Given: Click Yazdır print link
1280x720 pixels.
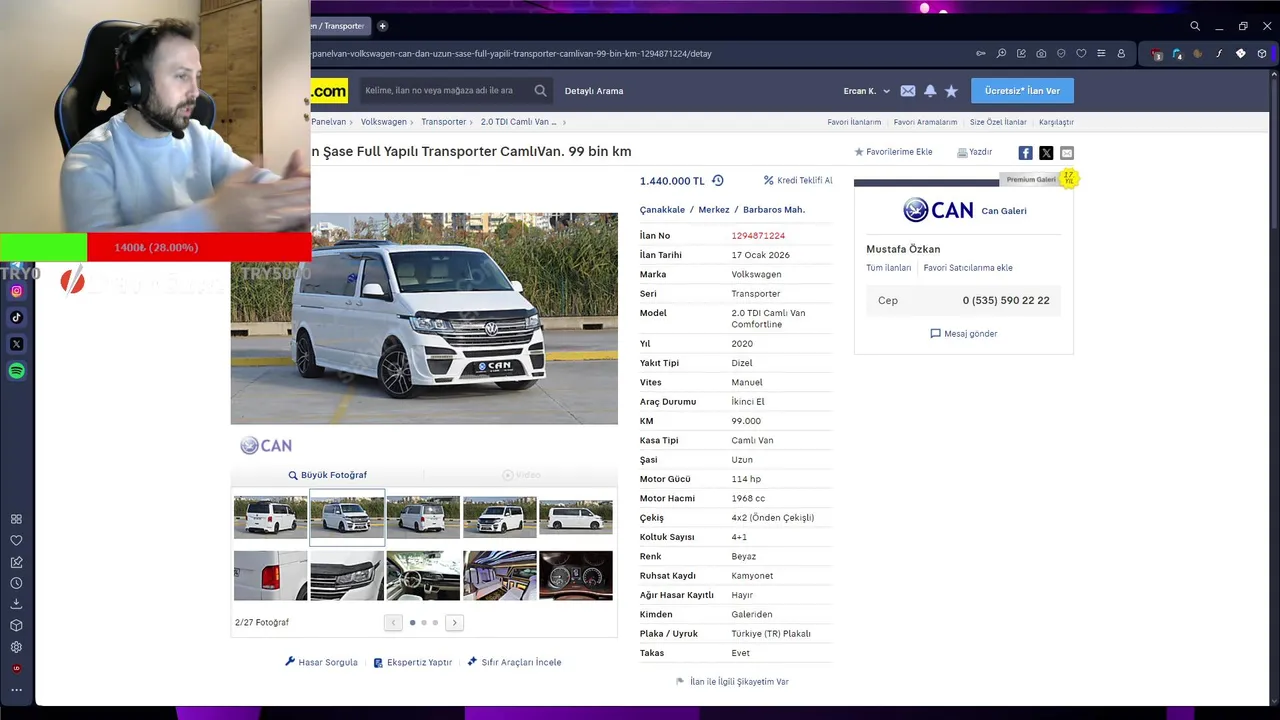Looking at the screenshot, I should click(975, 152).
